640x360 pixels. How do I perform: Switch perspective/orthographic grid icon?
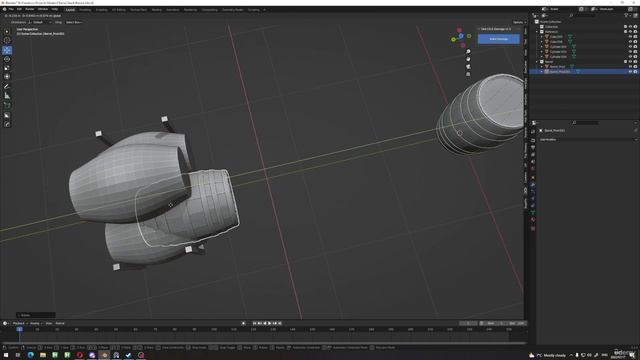468,74
